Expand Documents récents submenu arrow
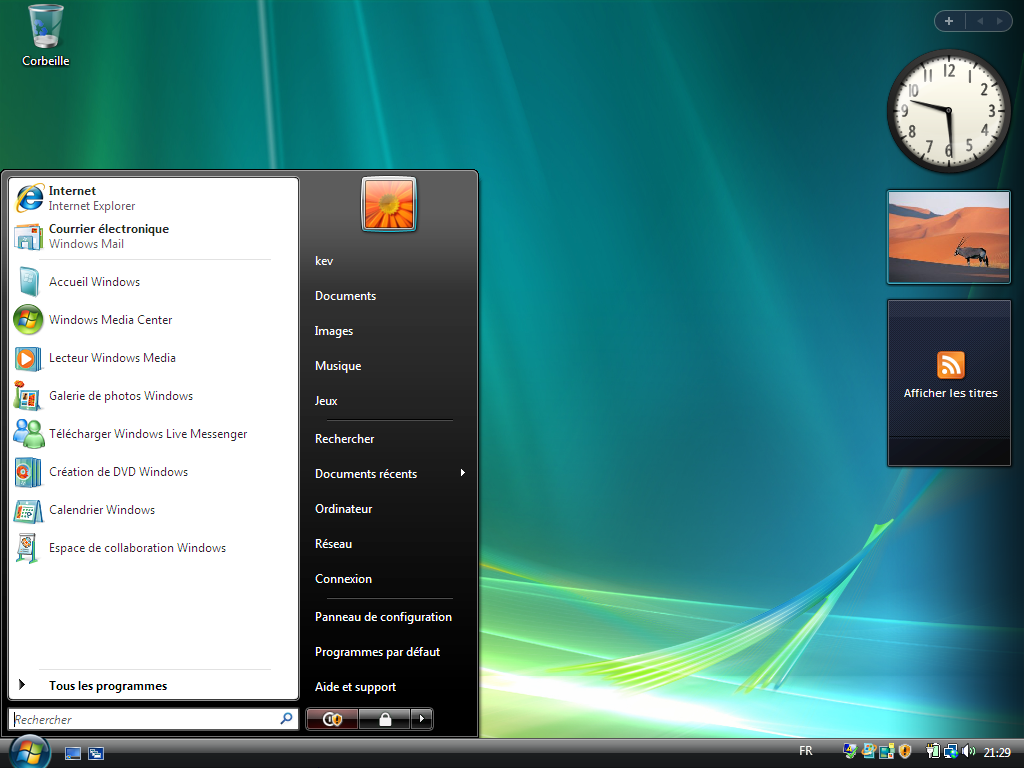1024x768 pixels. [x=462, y=473]
